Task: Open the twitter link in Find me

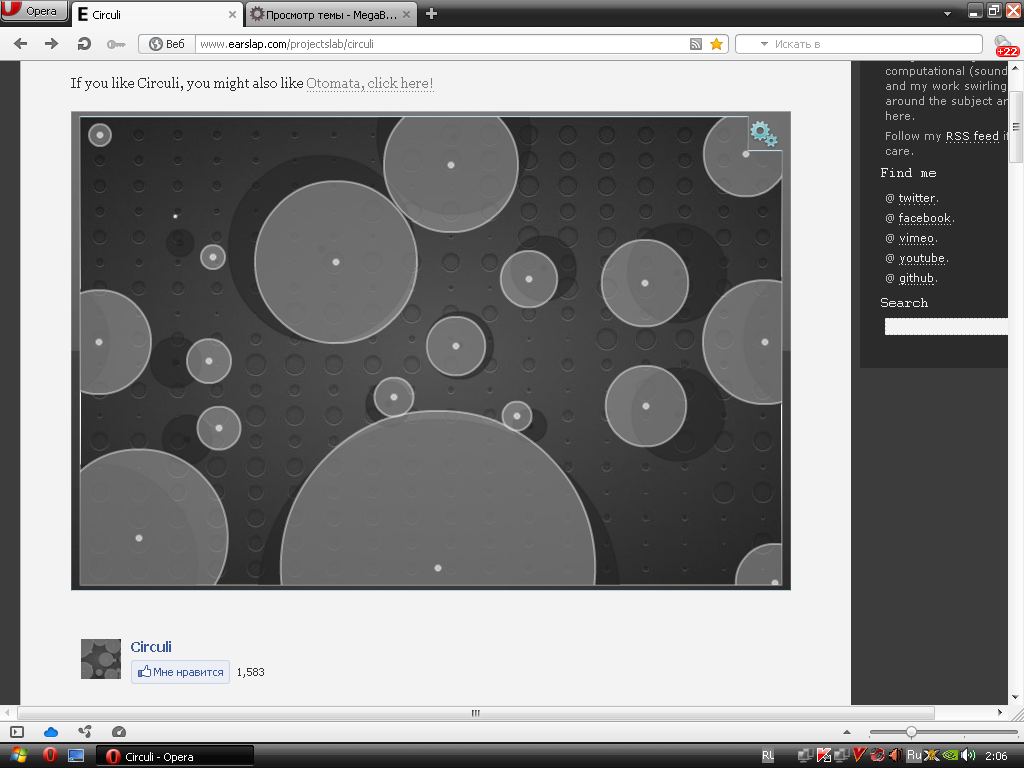Action: tap(916, 198)
